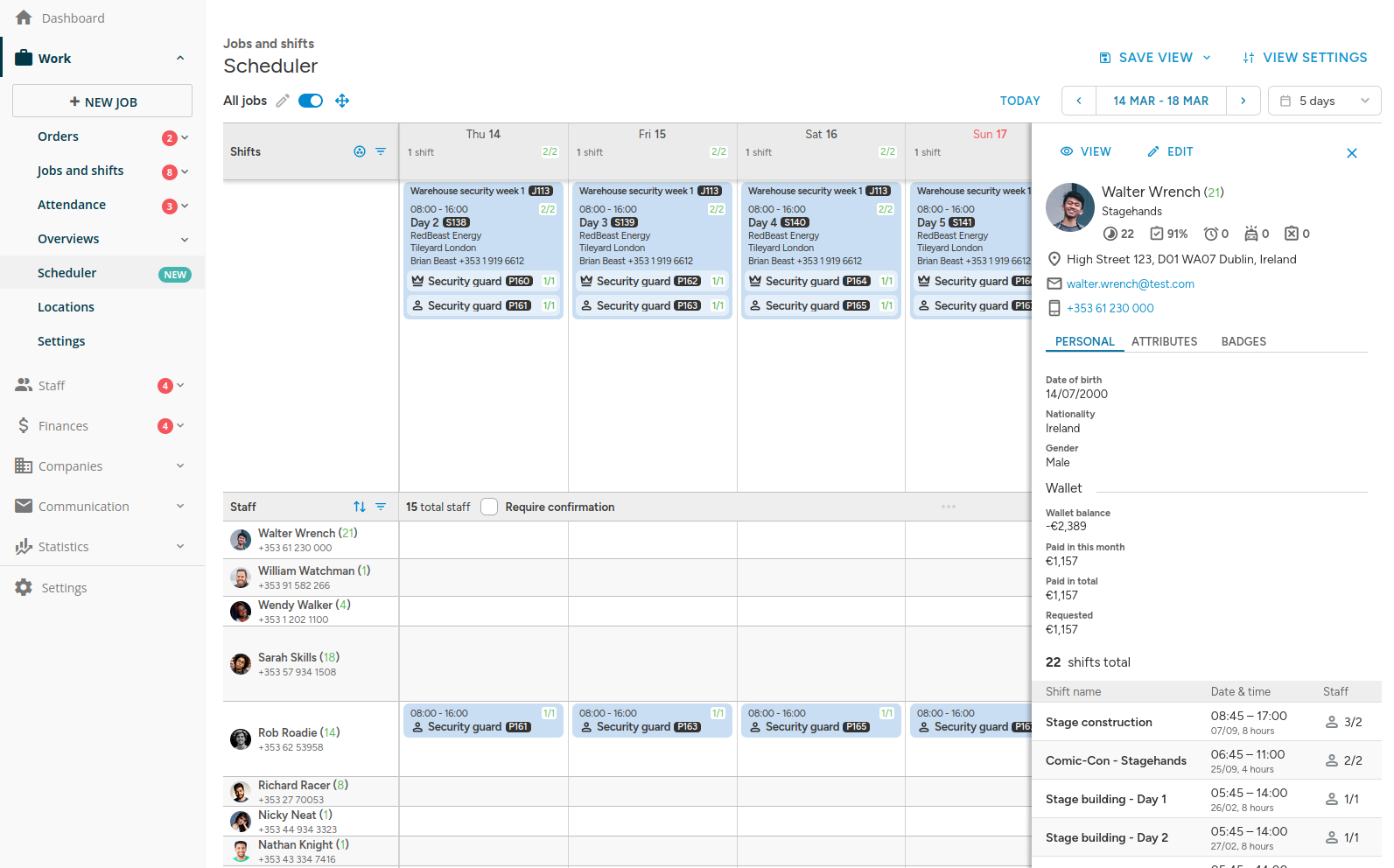Expand the Communication sidebar section

pyautogui.click(x=180, y=506)
